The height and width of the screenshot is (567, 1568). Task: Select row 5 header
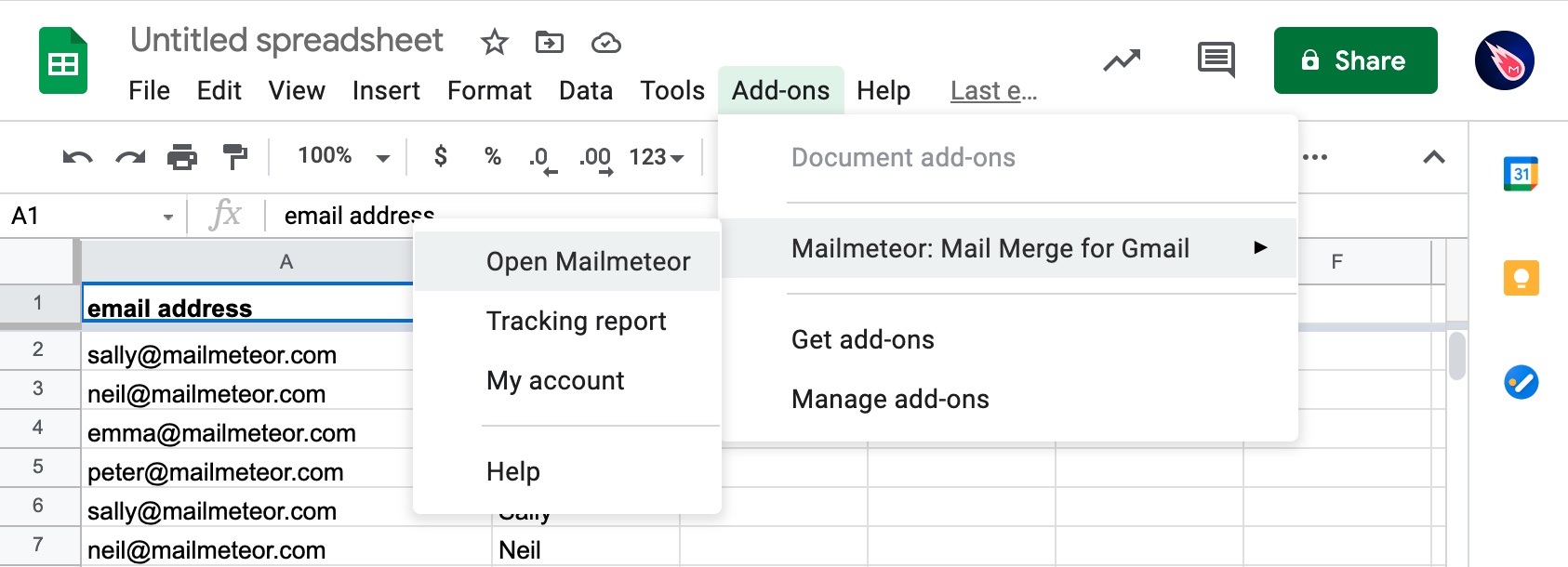tap(38, 467)
